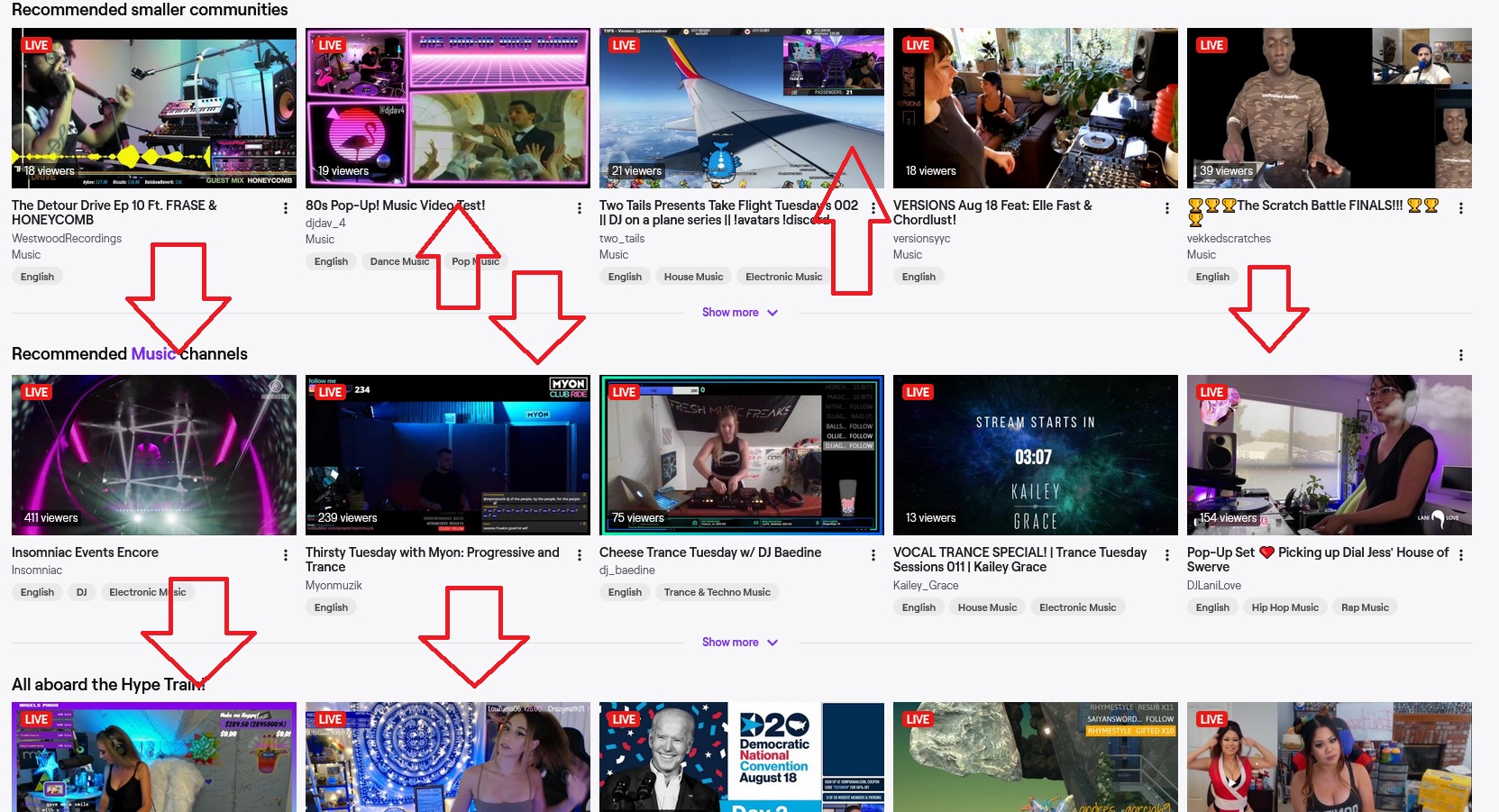
Task: Open options menu for Insomniac Events Encore
Action: click(286, 555)
